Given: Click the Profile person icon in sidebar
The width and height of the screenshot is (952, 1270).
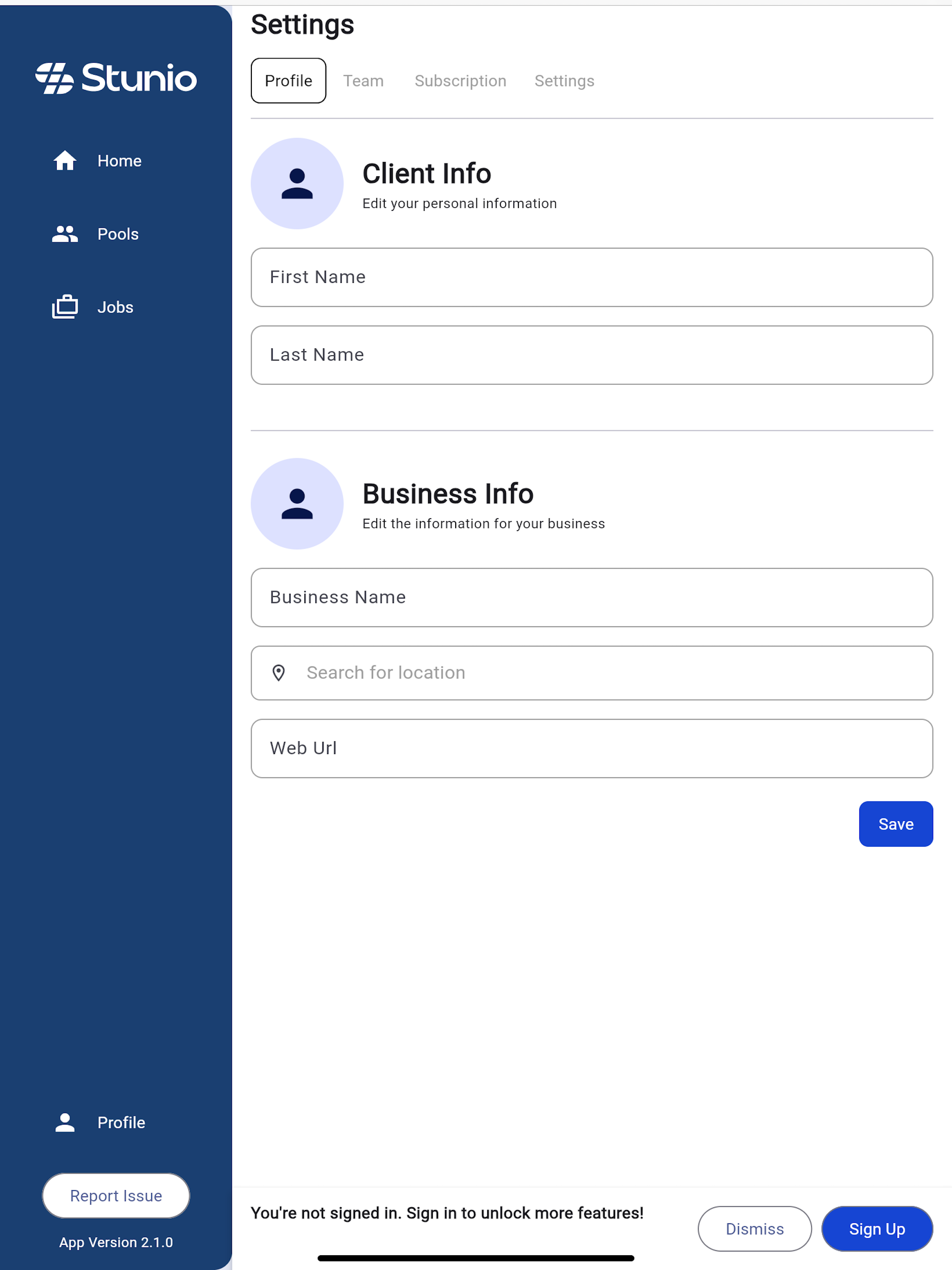Looking at the screenshot, I should click(x=65, y=1122).
